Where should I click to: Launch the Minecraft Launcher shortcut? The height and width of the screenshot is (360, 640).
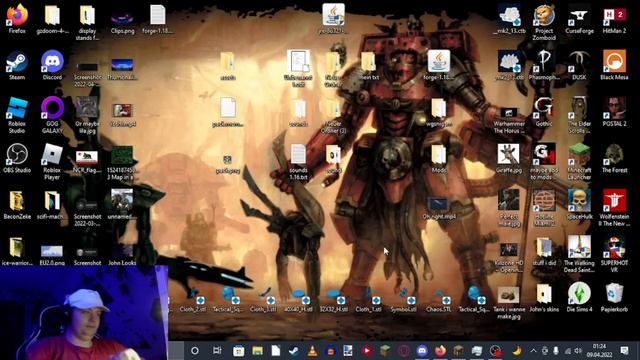click(x=579, y=162)
